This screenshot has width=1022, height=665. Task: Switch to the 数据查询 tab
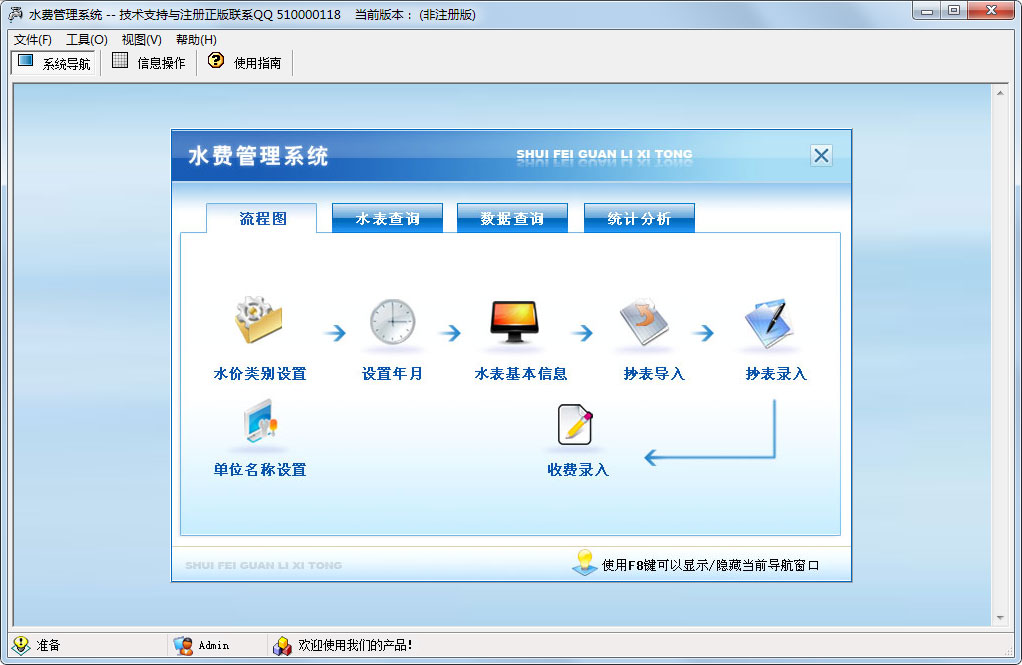512,218
